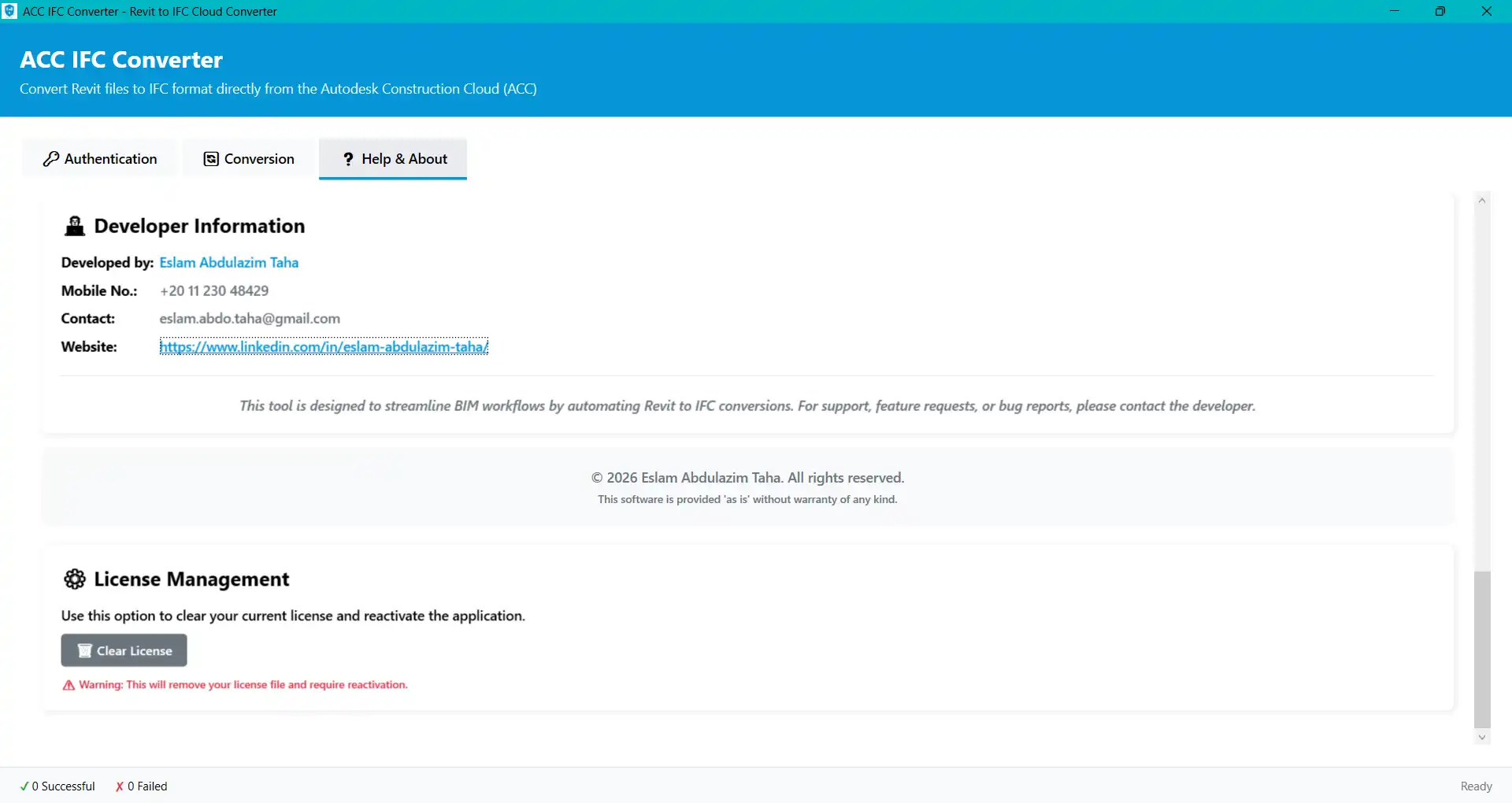Click the trash icon inside Clear License button
The height and width of the screenshot is (803, 1512).
(x=85, y=650)
